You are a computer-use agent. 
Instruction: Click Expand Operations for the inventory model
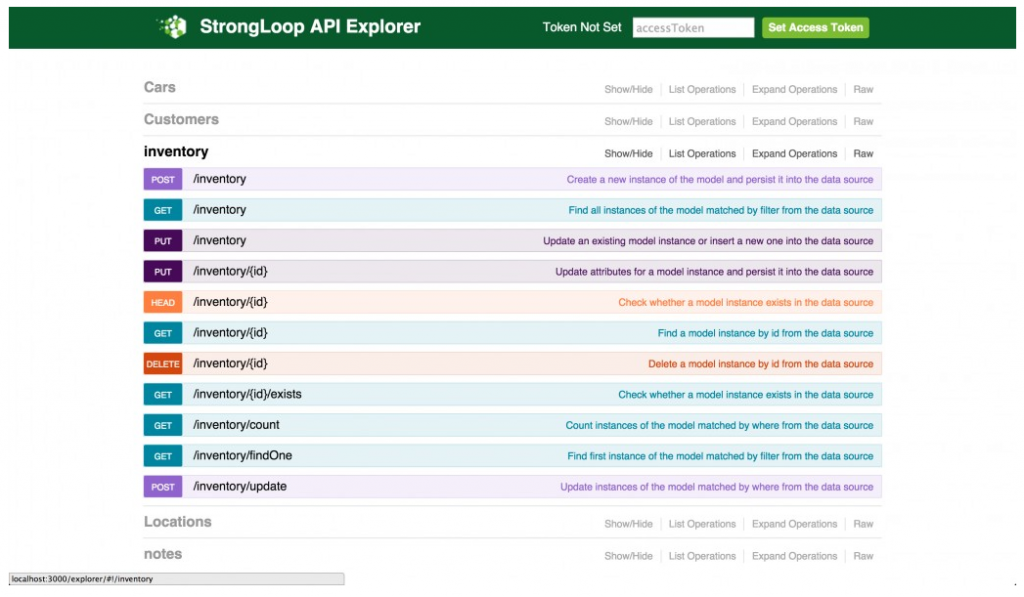794,153
